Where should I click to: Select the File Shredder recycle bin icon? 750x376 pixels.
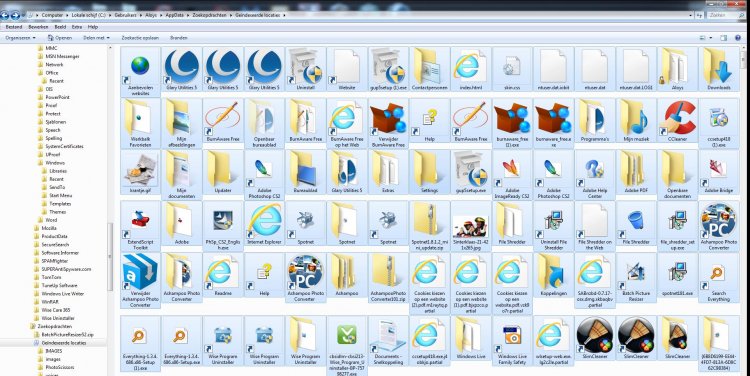[x=636, y=222]
